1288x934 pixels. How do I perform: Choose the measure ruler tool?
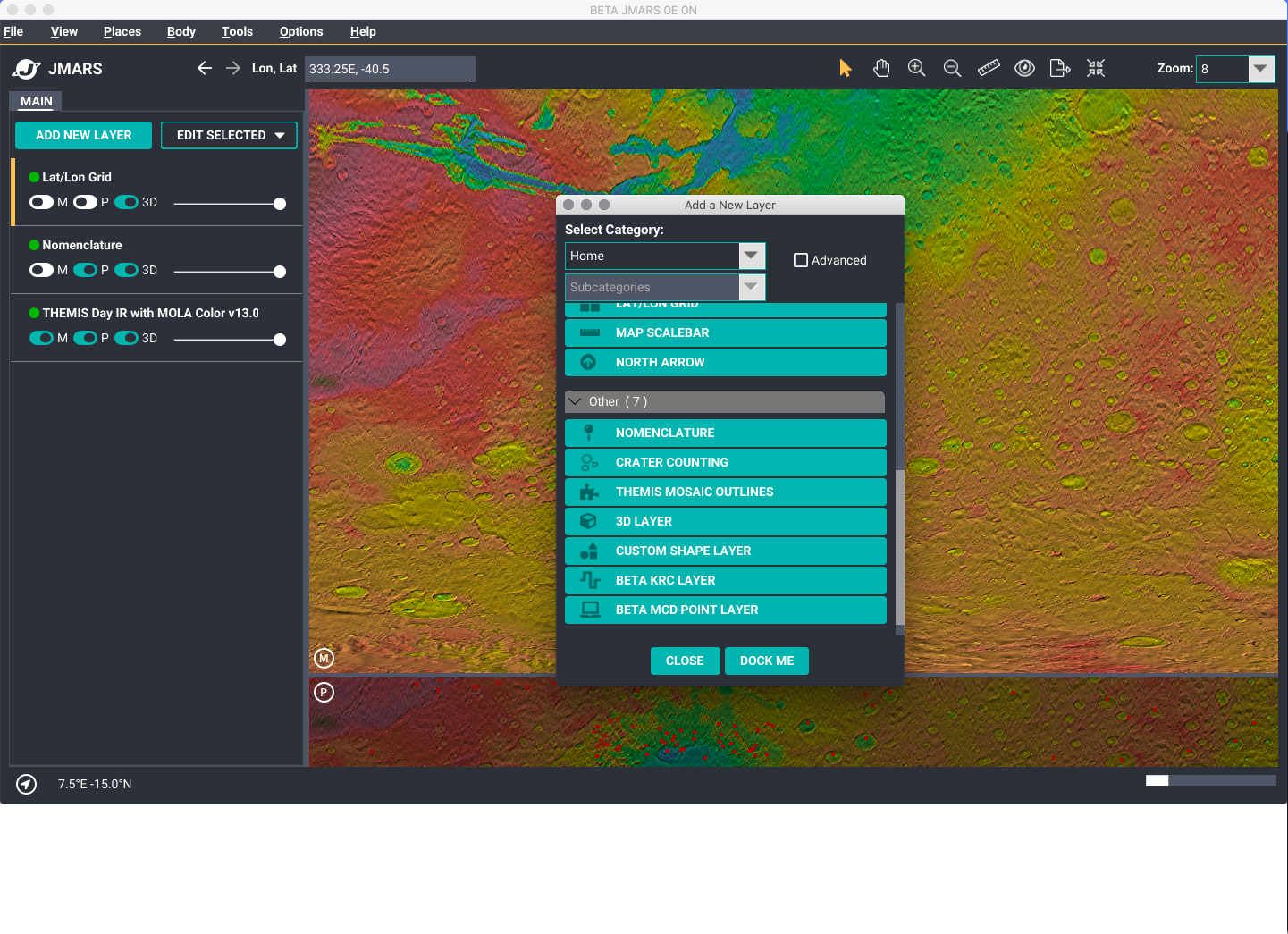pos(989,68)
